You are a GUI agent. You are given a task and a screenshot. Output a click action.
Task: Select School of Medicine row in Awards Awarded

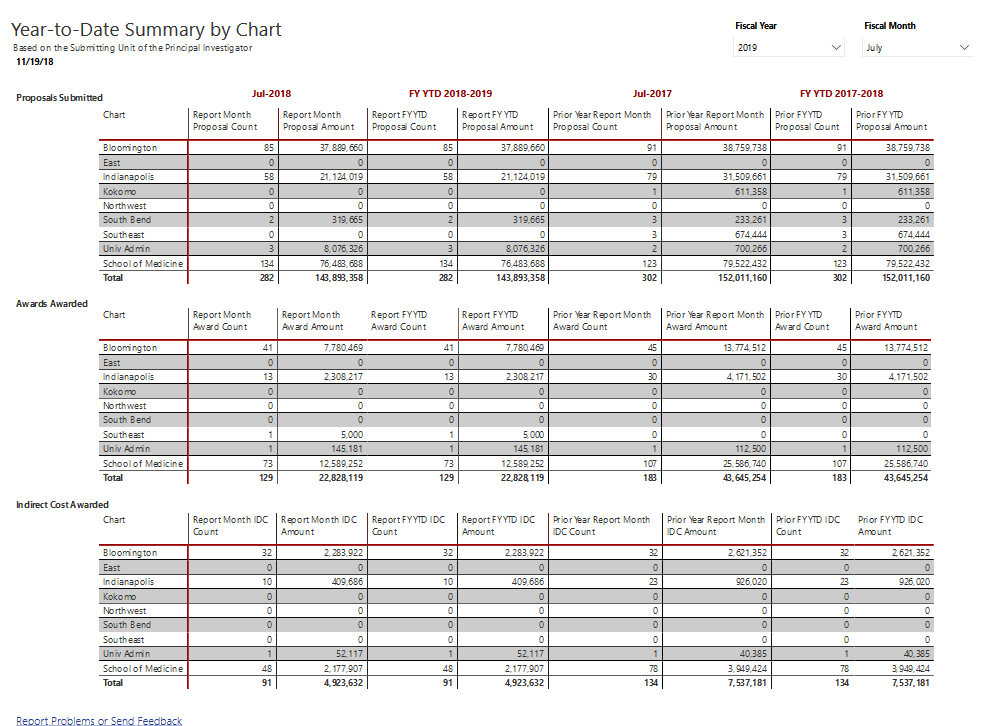point(143,464)
